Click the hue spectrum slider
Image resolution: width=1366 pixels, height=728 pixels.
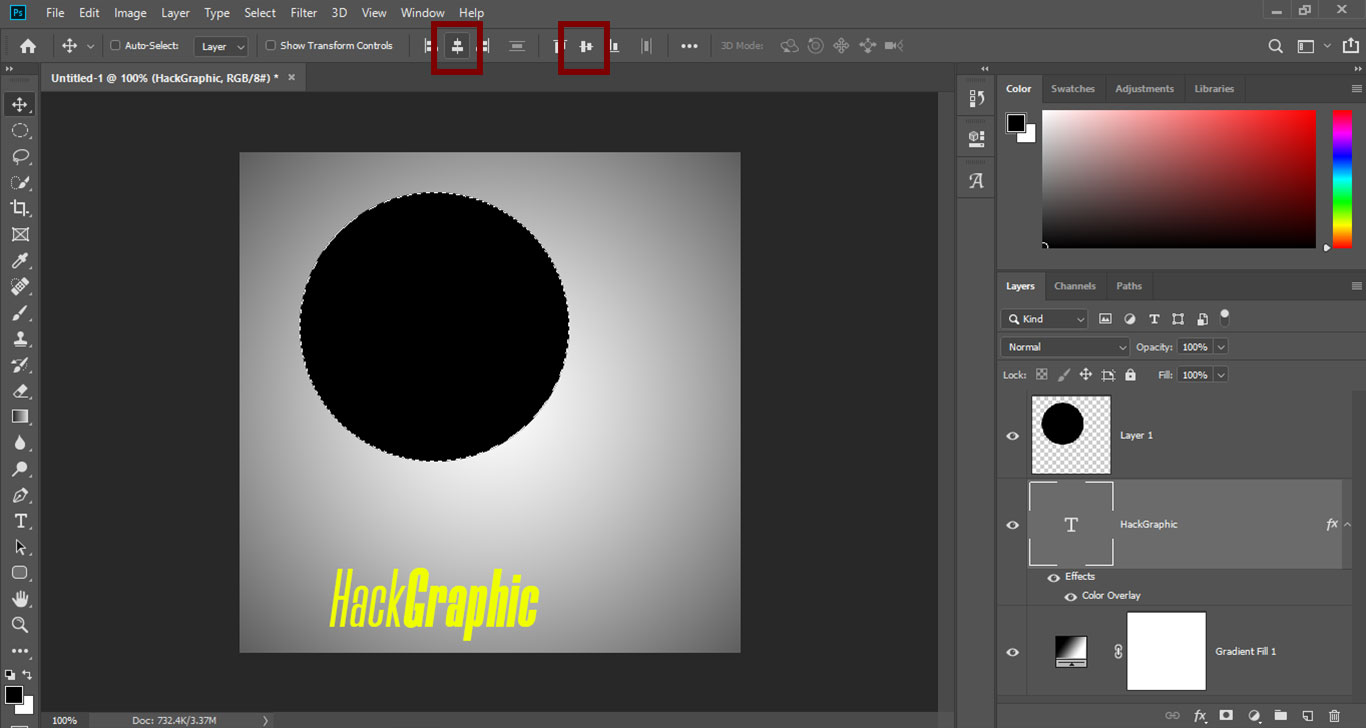[x=1342, y=178]
